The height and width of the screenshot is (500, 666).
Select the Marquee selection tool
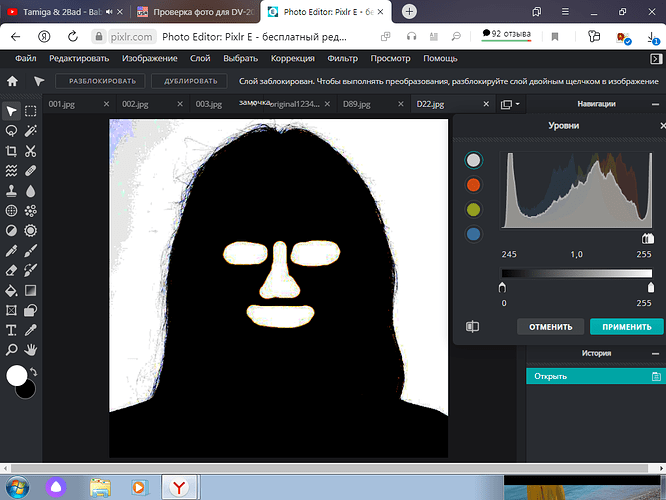click(31, 111)
